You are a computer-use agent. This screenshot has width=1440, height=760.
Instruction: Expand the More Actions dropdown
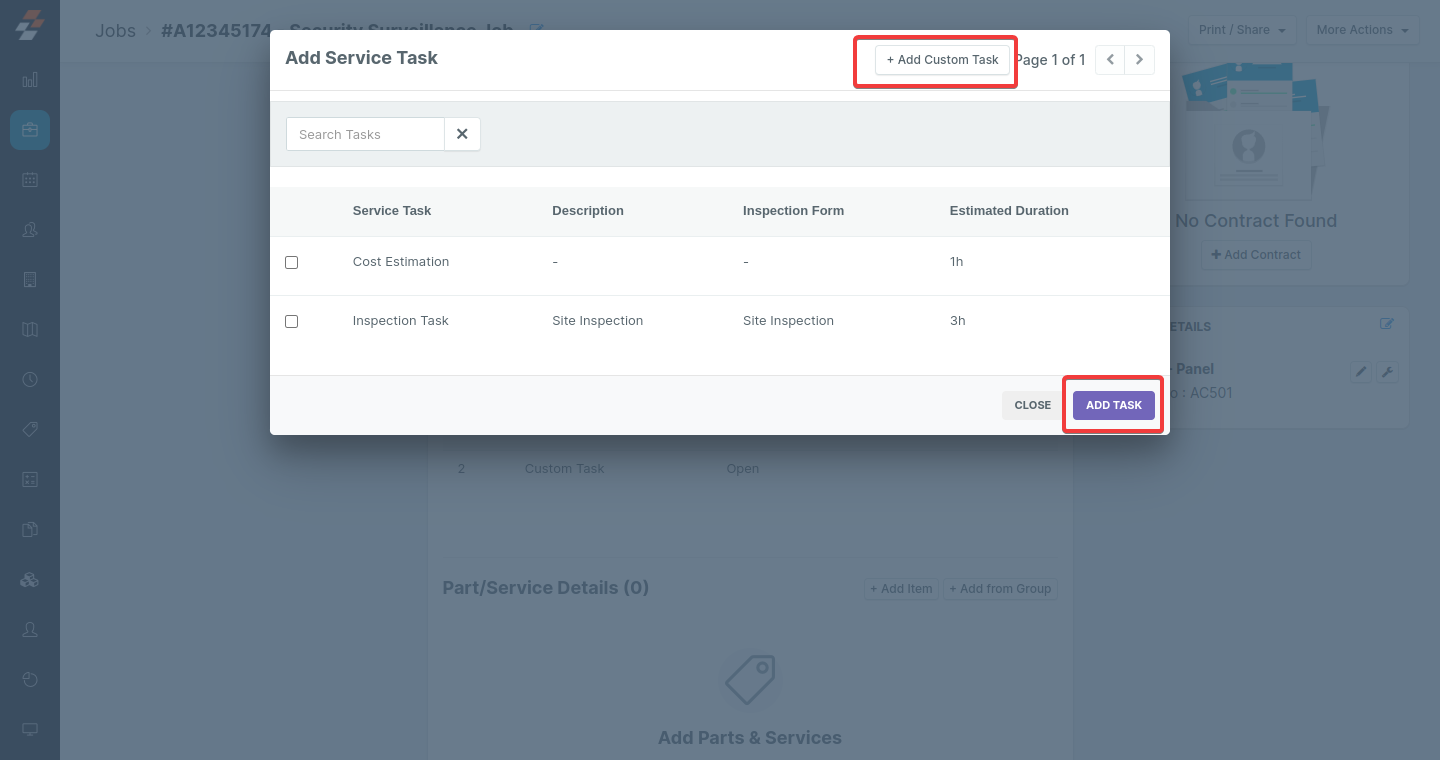[1362, 30]
